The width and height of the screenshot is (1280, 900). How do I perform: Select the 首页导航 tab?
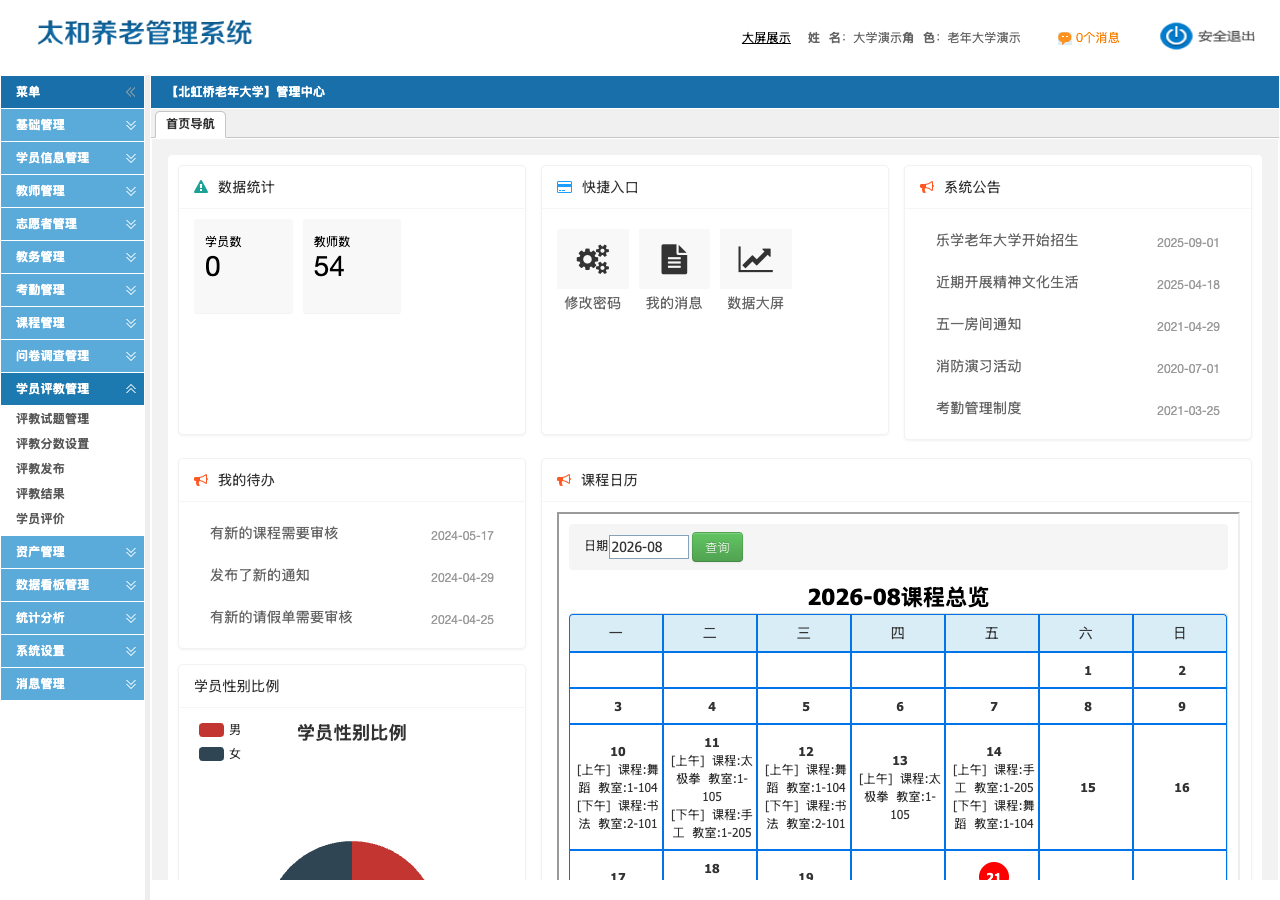point(190,124)
